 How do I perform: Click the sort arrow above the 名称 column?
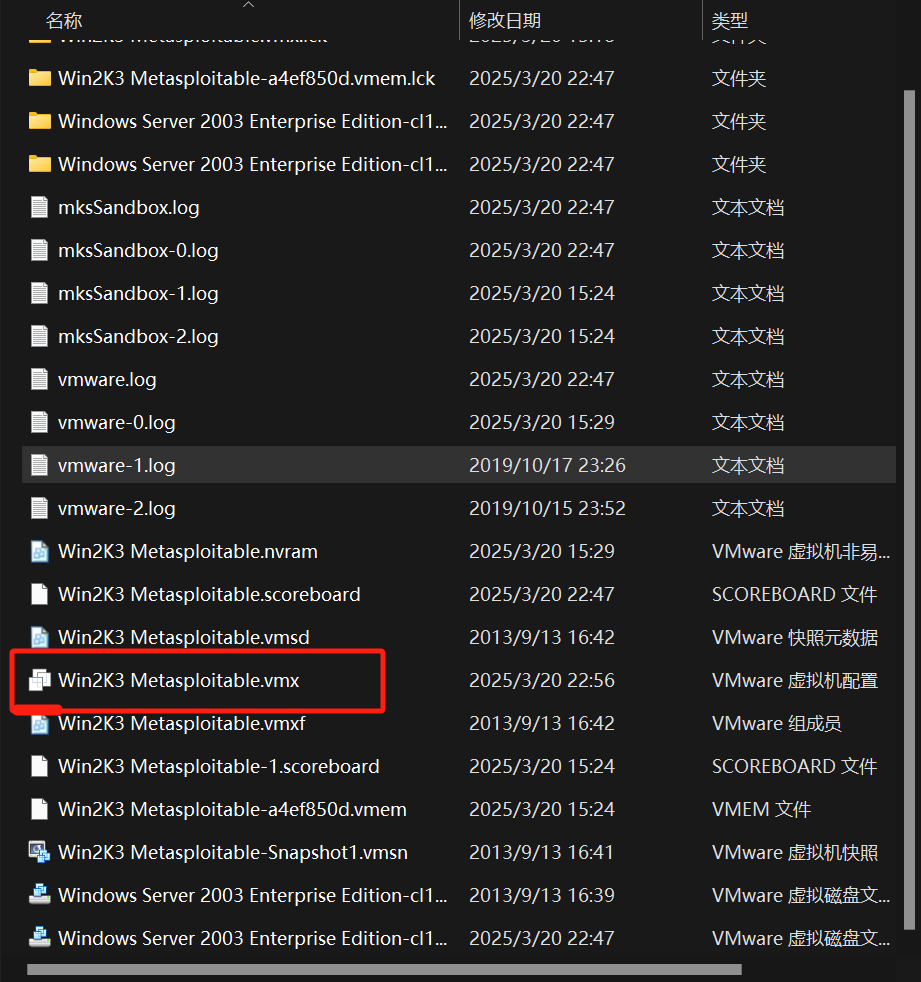(249, 5)
